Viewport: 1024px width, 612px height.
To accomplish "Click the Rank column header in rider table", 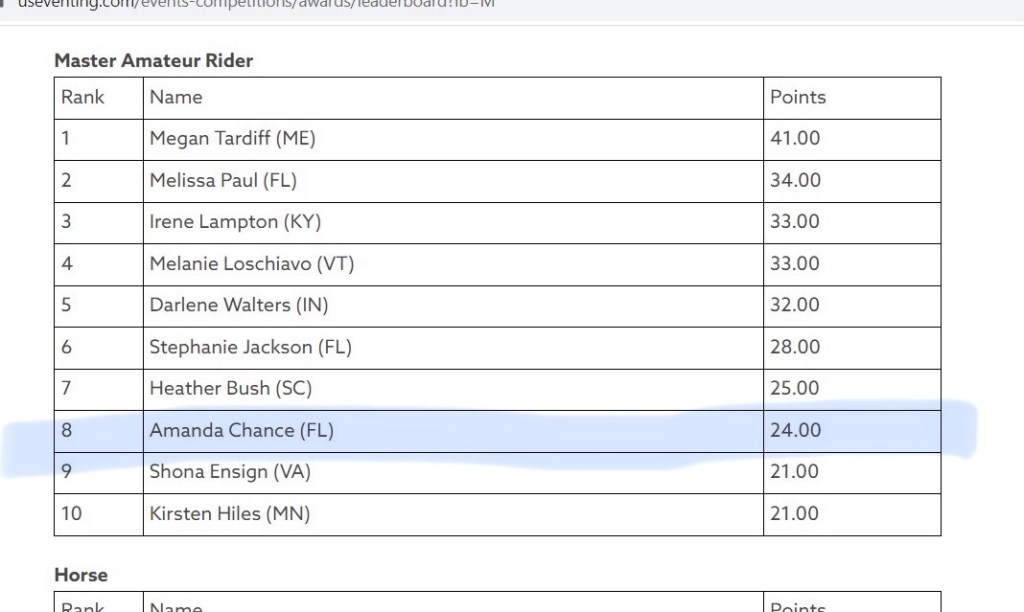I will pyautogui.click(x=83, y=97).
